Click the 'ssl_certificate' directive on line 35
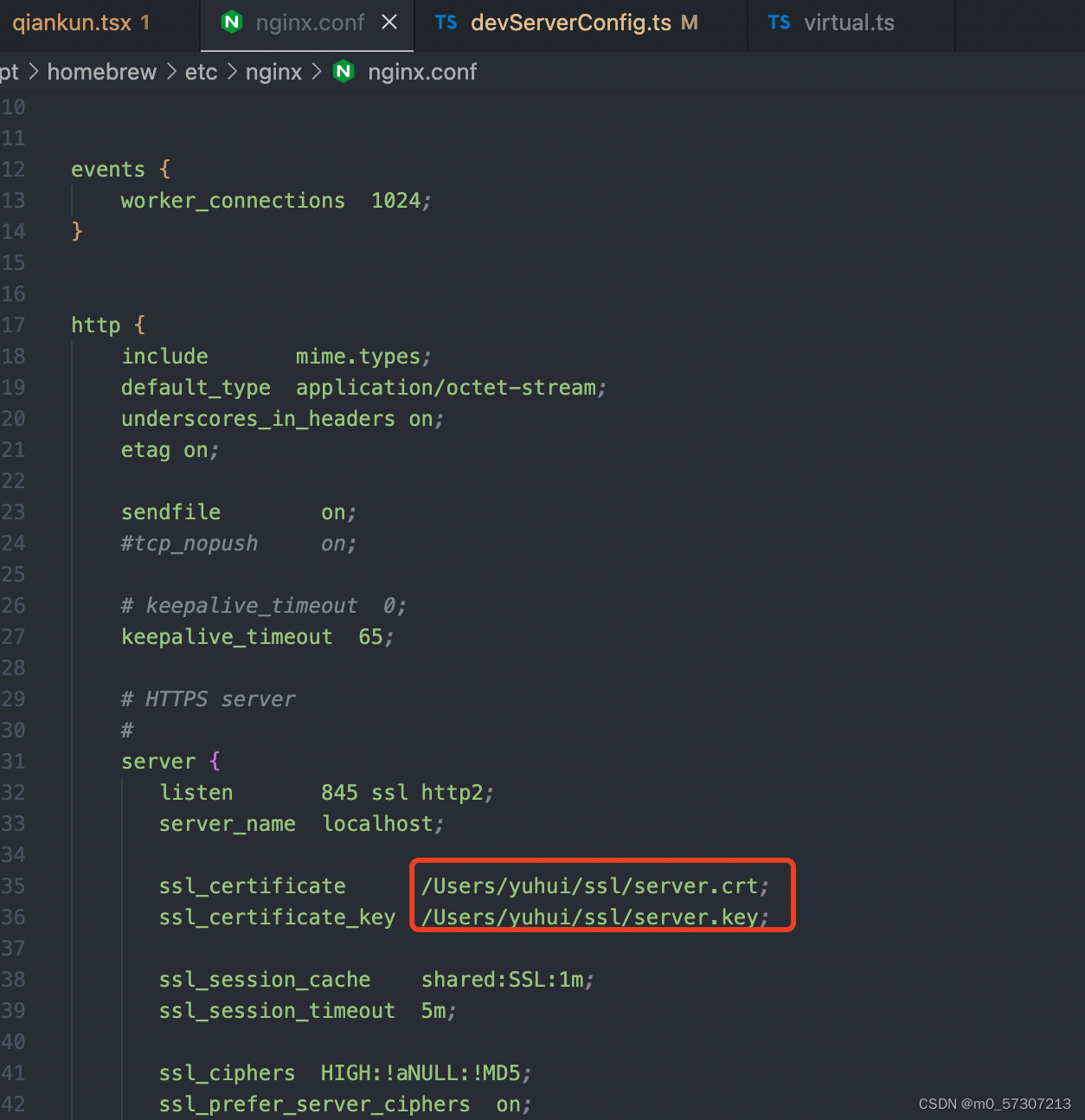Viewport: 1085px width, 1120px height. (x=252, y=886)
